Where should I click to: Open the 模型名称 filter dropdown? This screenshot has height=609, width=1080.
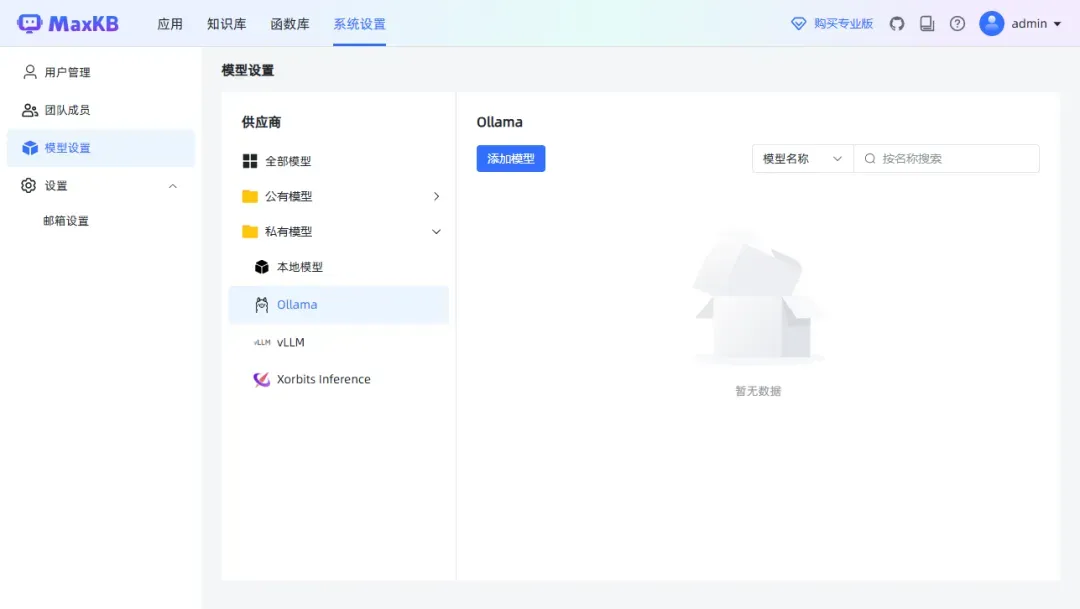802,158
